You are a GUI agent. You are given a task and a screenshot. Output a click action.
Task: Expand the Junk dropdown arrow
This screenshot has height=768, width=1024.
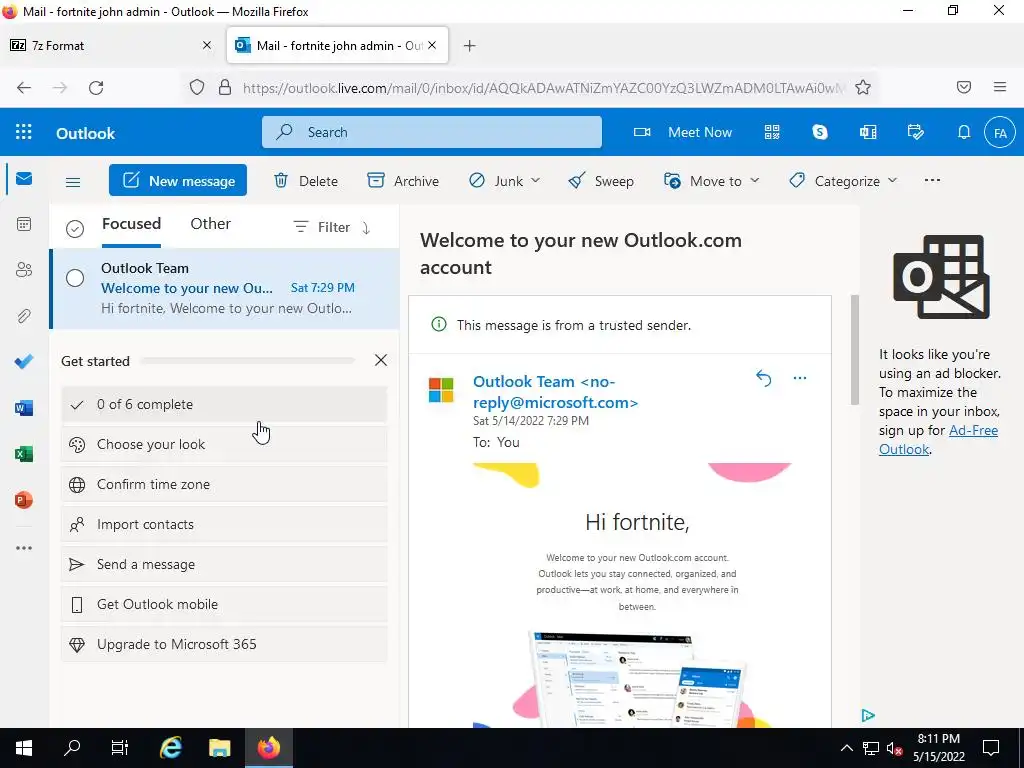point(536,180)
